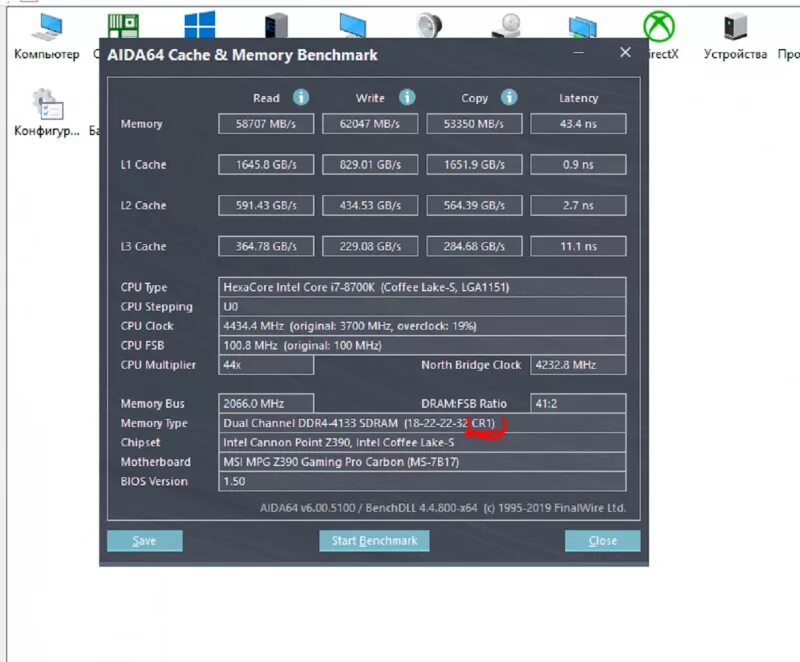The image size is (800, 662).
Task: Select L1 Cache write 829.01 GB/s
Action: (370, 165)
